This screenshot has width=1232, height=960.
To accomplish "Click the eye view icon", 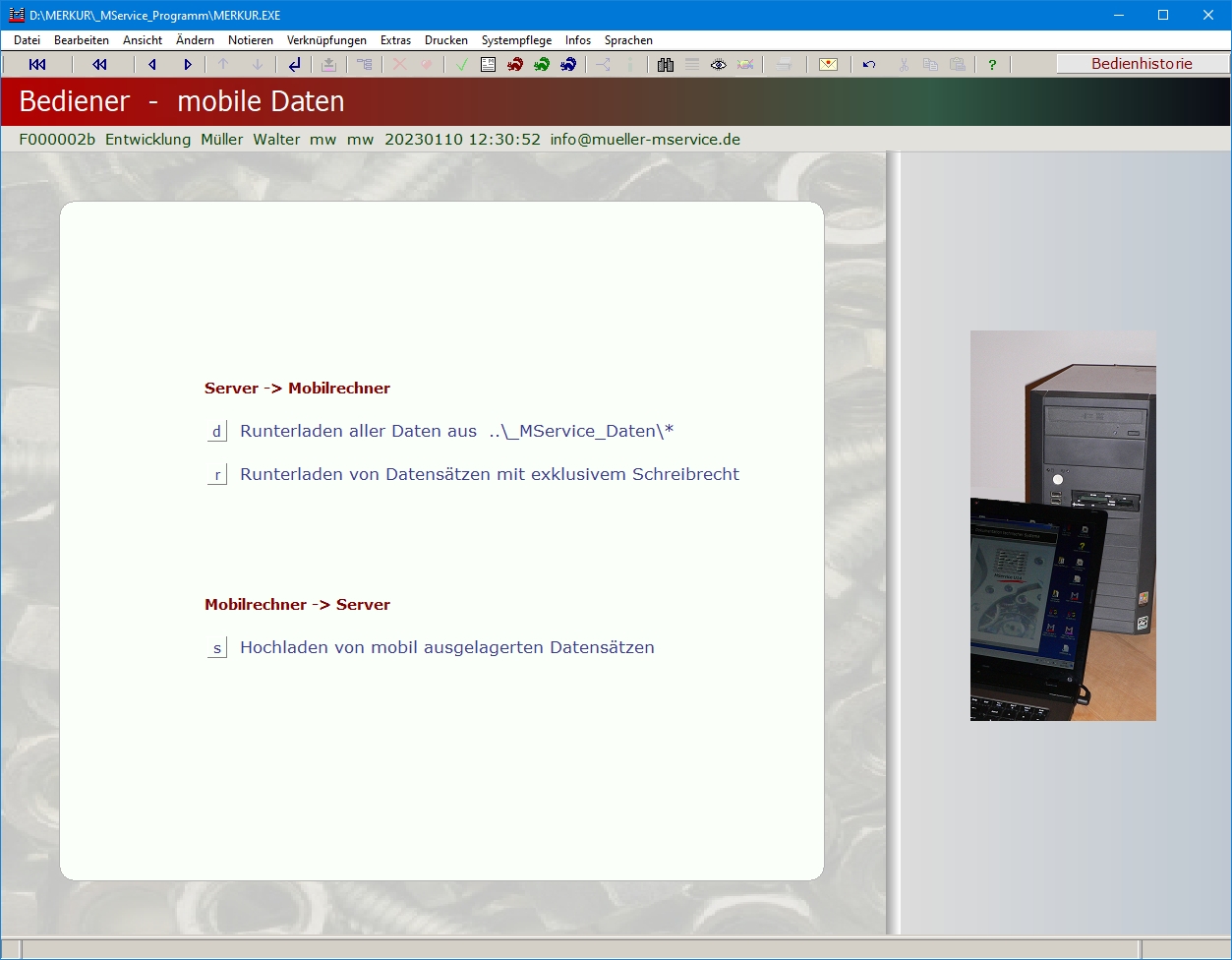I will [x=719, y=65].
